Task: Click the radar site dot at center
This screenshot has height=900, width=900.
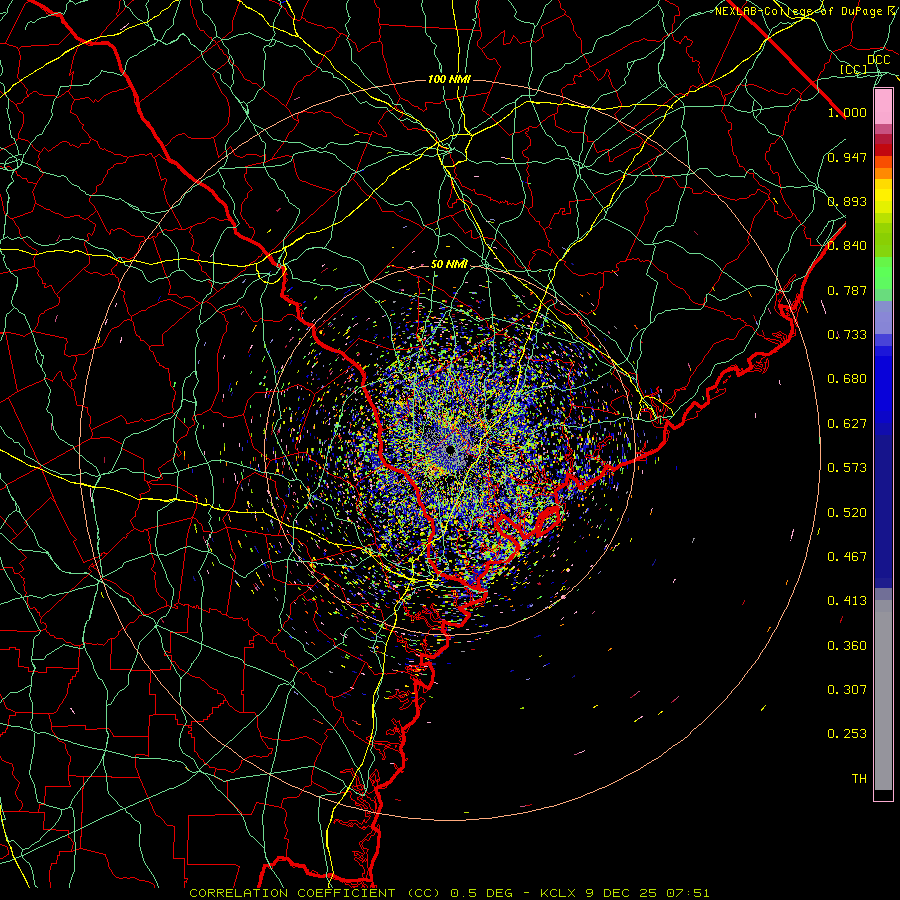Action: pos(451,450)
